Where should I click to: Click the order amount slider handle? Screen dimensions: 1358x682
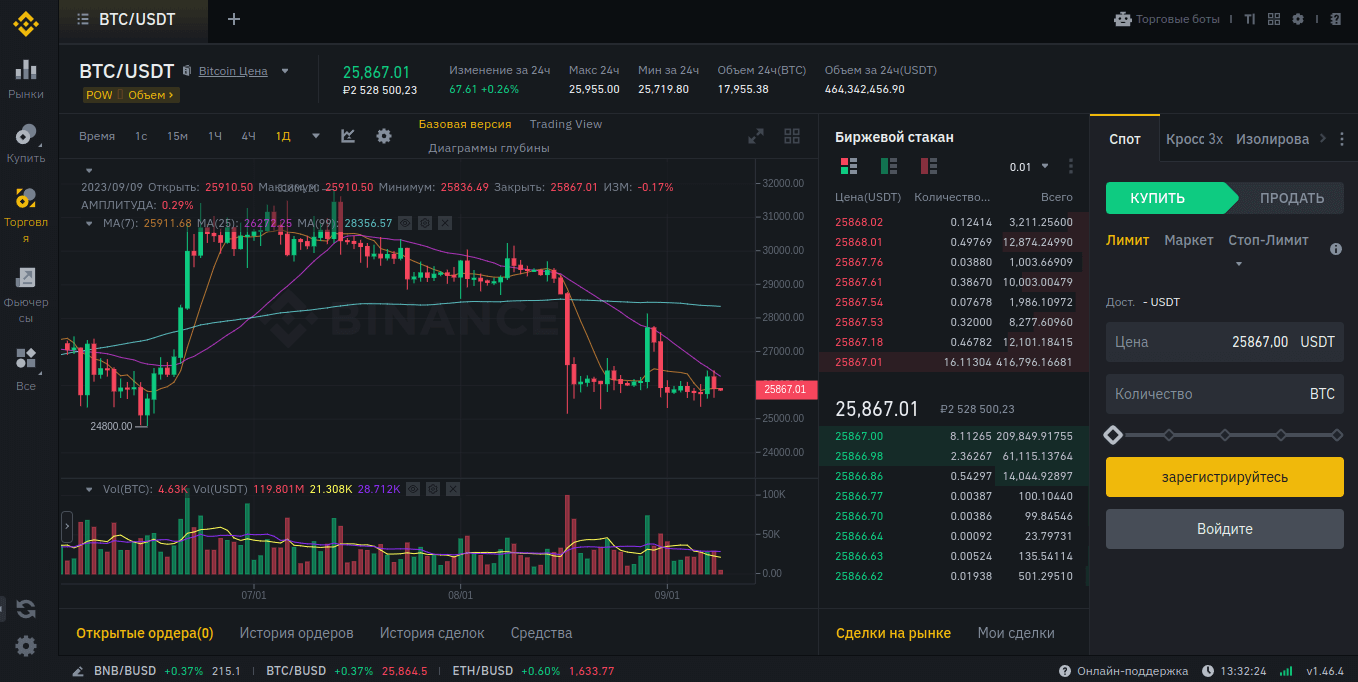pos(1113,435)
